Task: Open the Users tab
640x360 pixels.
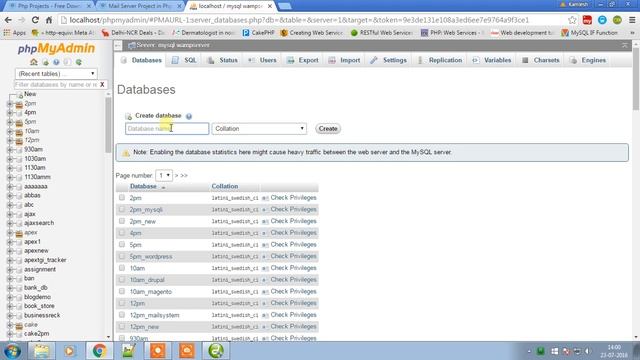Action: pos(262,60)
